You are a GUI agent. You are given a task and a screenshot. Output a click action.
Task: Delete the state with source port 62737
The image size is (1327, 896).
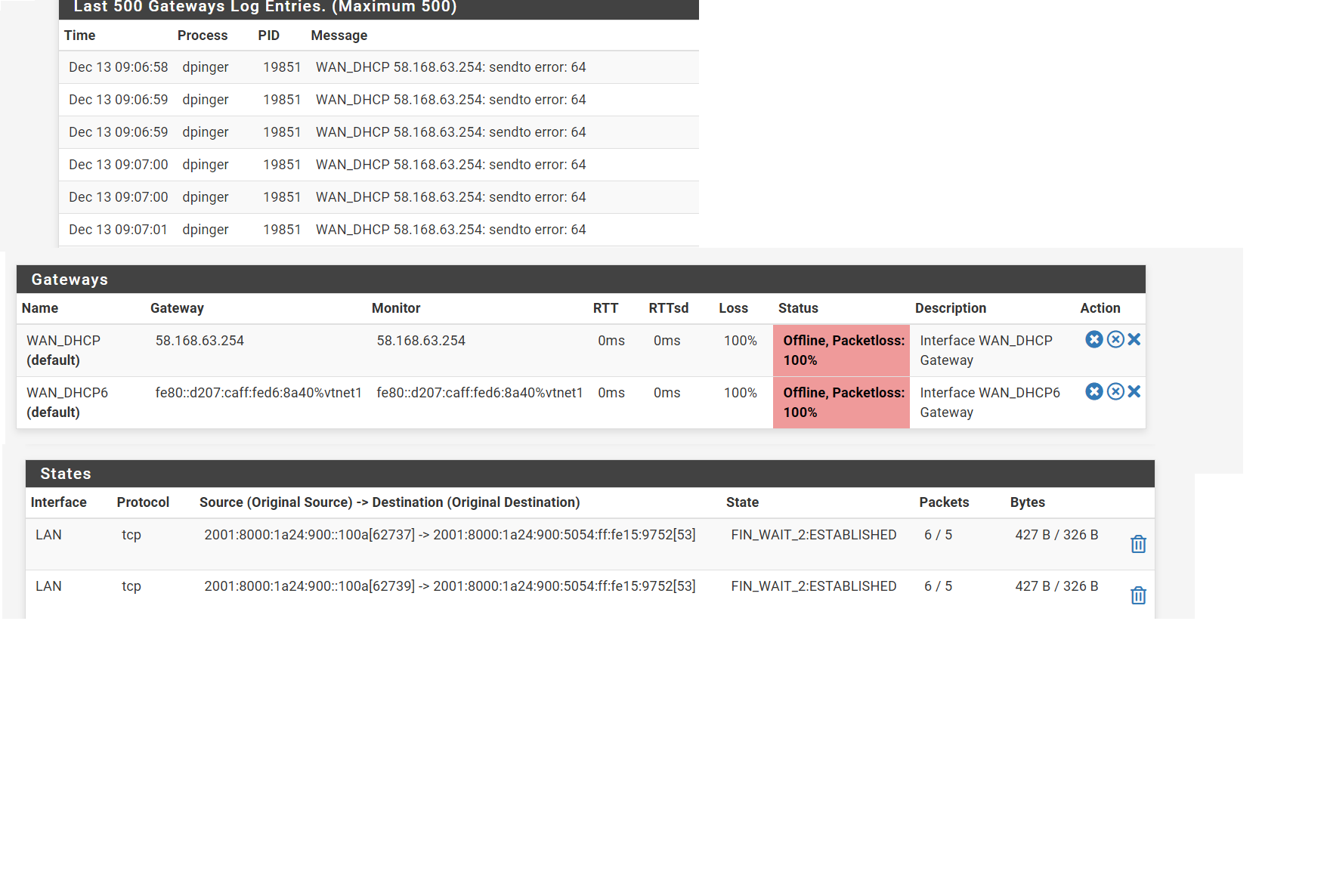(x=1138, y=544)
